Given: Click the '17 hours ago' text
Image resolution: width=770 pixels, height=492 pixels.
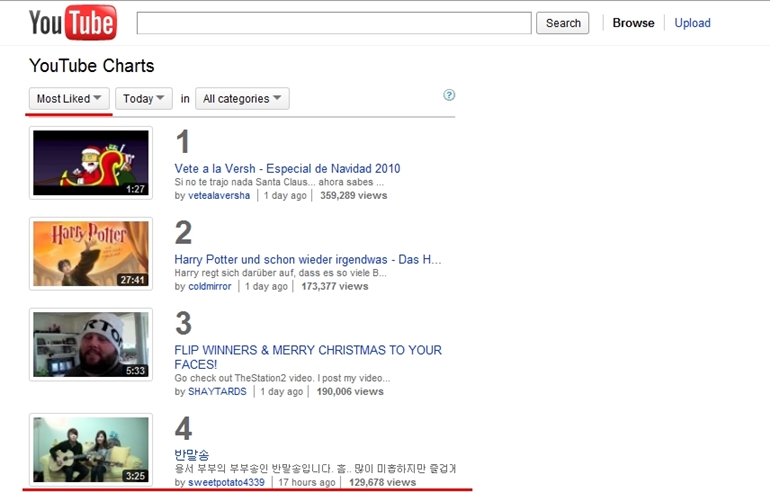Looking at the screenshot, I should click(x=307, y=482).
